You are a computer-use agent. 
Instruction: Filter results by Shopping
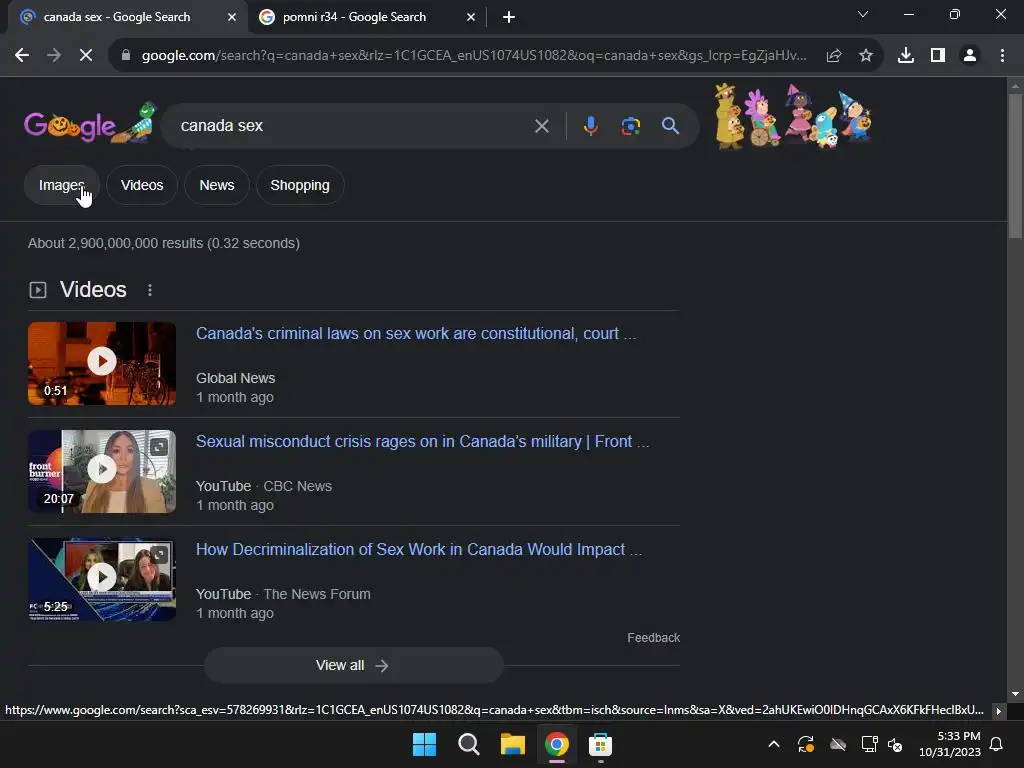point(300,185)
